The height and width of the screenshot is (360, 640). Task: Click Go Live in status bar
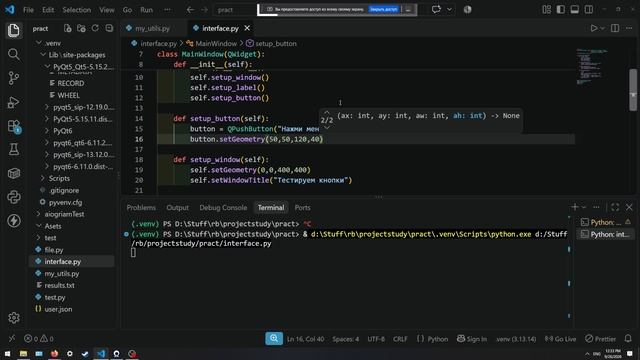[560, 339]
